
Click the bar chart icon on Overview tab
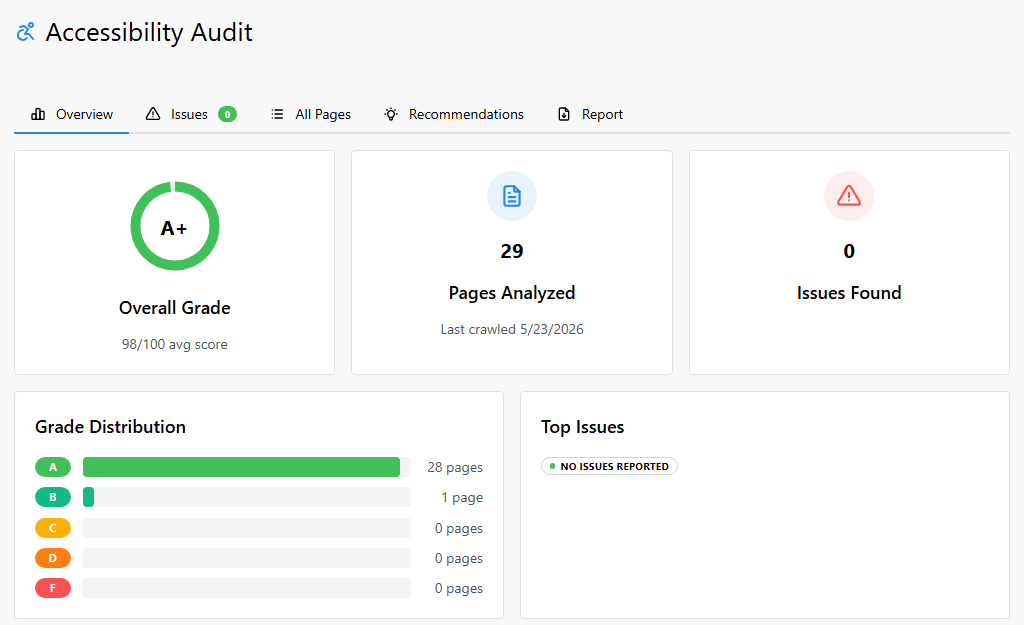pos(38,114)
